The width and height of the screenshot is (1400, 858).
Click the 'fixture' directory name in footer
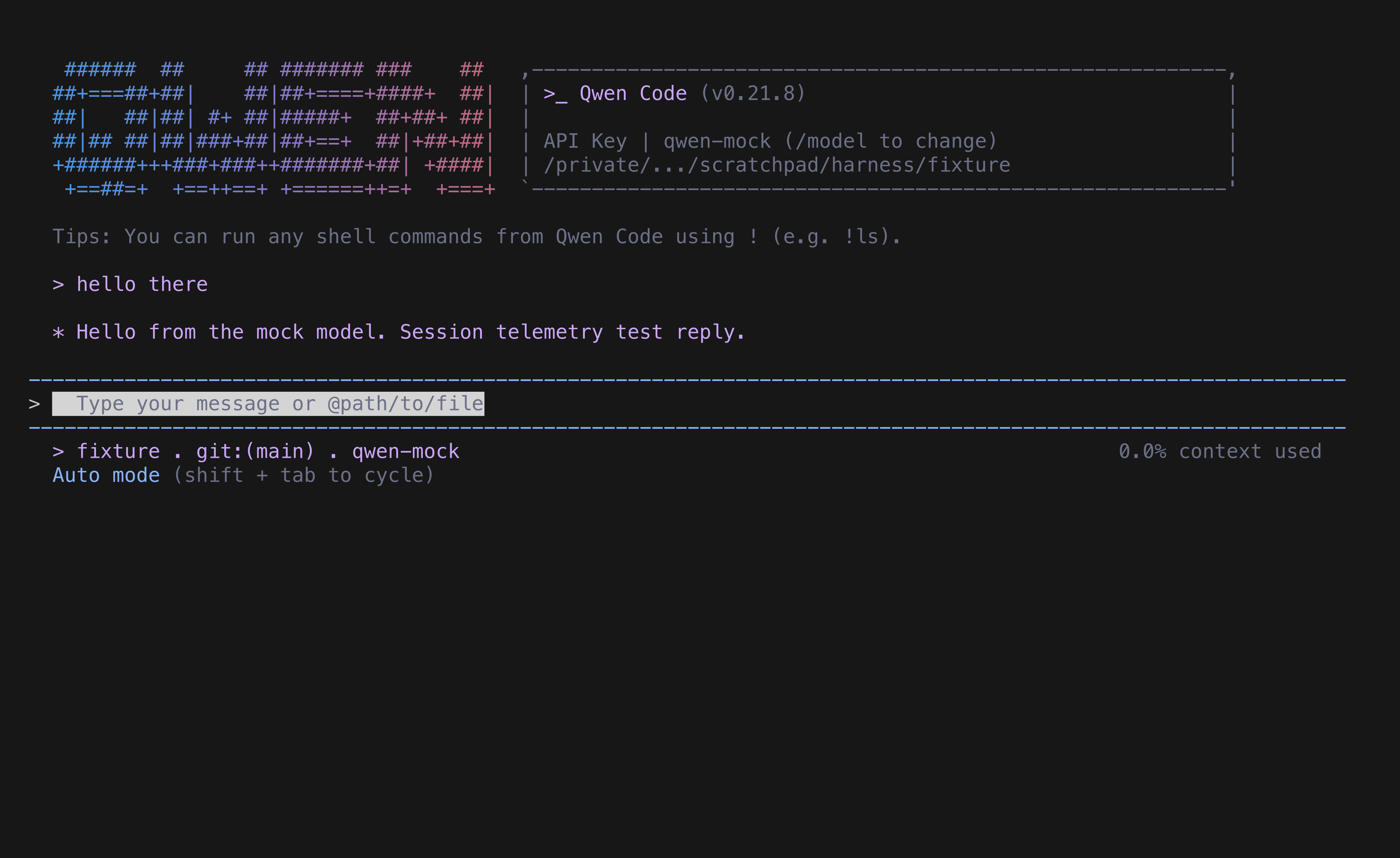(x=118, y=451)
